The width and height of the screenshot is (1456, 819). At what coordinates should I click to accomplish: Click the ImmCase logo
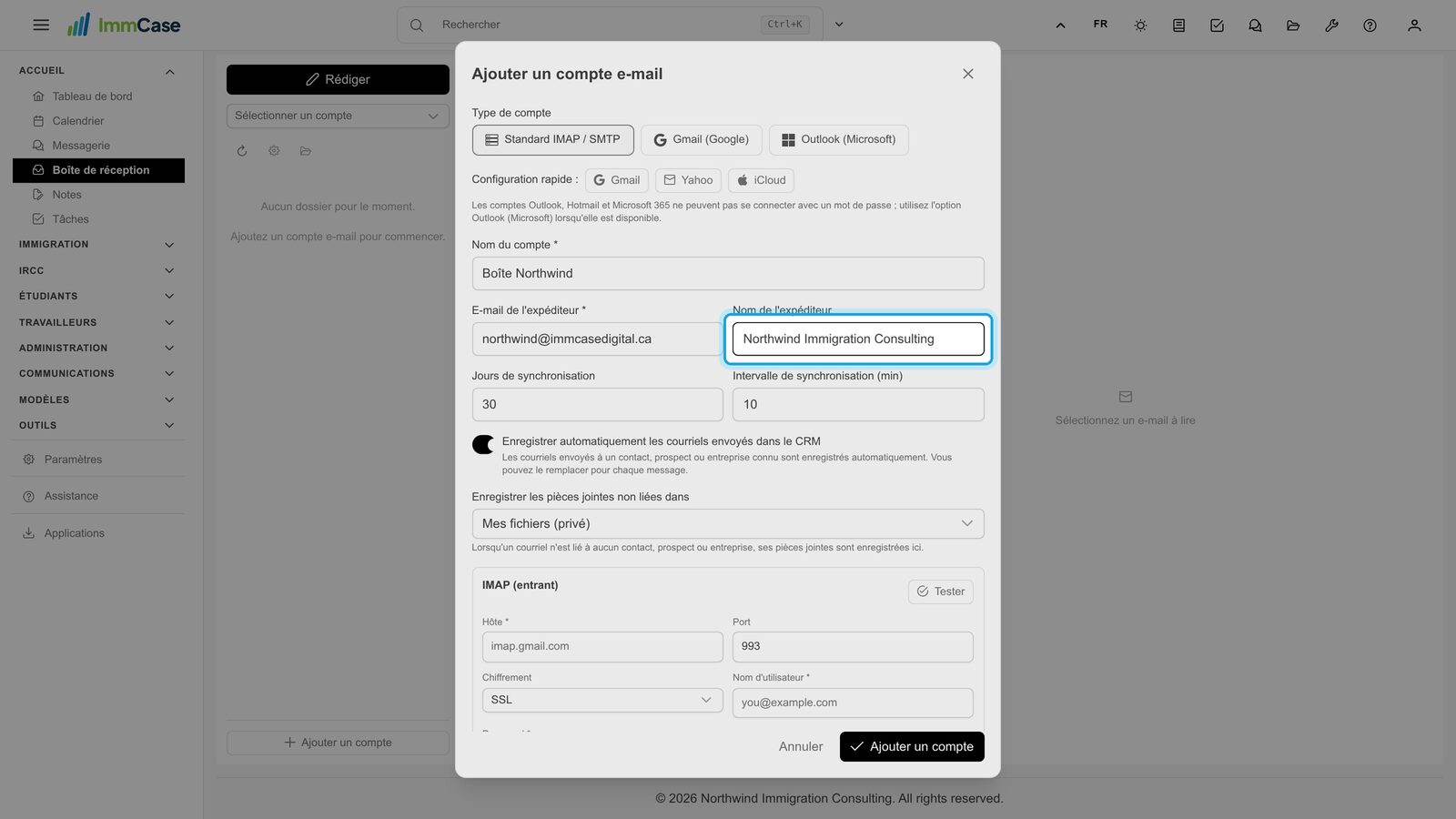point(124,25)
